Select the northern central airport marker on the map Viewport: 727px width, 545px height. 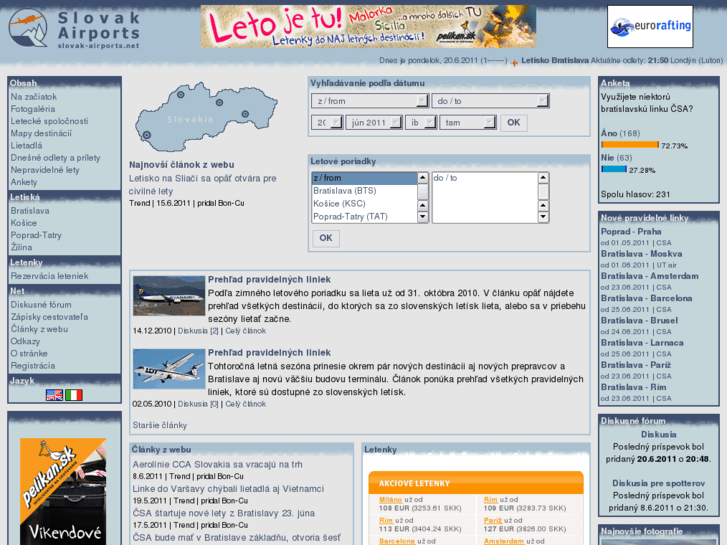pos(219,102)
